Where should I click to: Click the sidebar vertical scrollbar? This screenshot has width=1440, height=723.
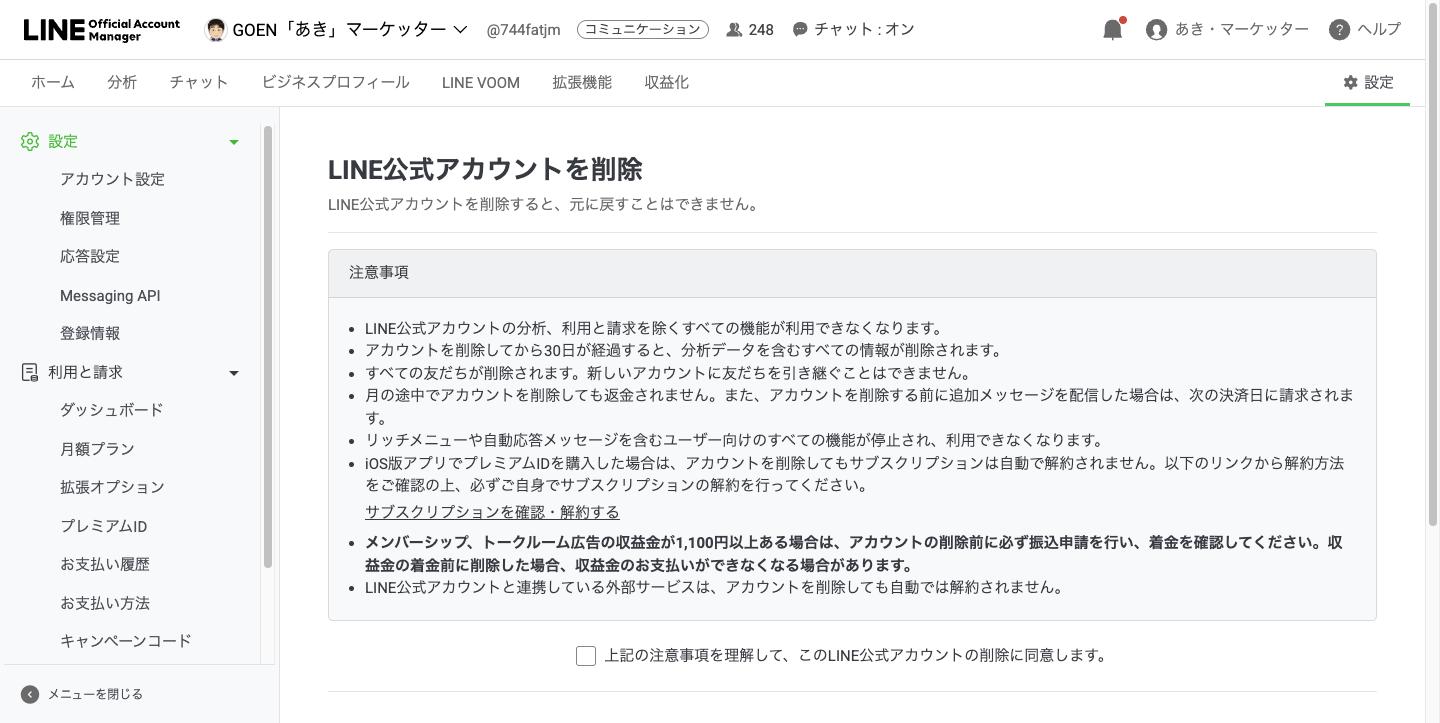tap(268, 346)
